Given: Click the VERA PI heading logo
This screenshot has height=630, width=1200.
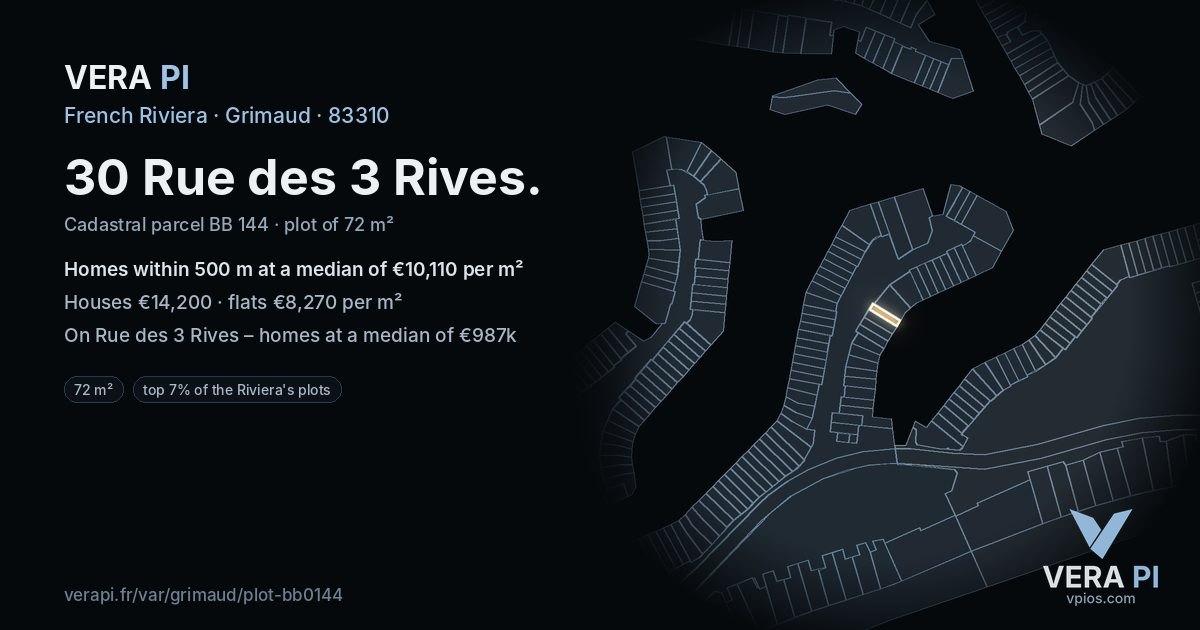Looking at the screenshot, I should click(x=127, y=77).
